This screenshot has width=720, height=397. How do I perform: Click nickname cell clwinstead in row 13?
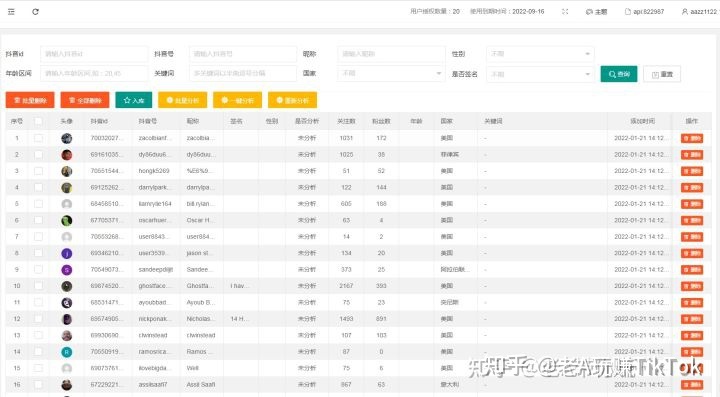click(x=201, y=335)
